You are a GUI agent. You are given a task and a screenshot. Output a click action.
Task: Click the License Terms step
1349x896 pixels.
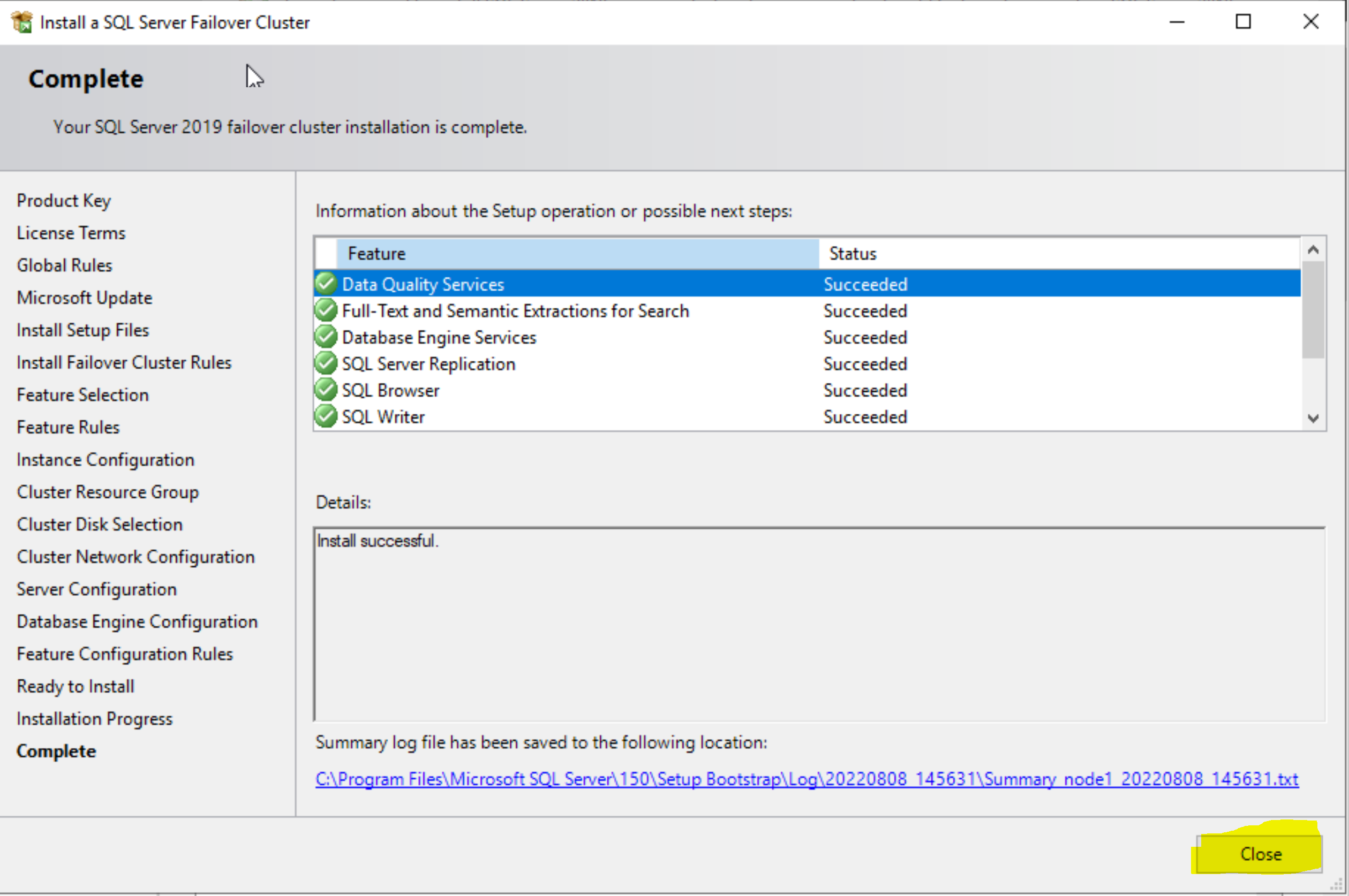(71, 233)
